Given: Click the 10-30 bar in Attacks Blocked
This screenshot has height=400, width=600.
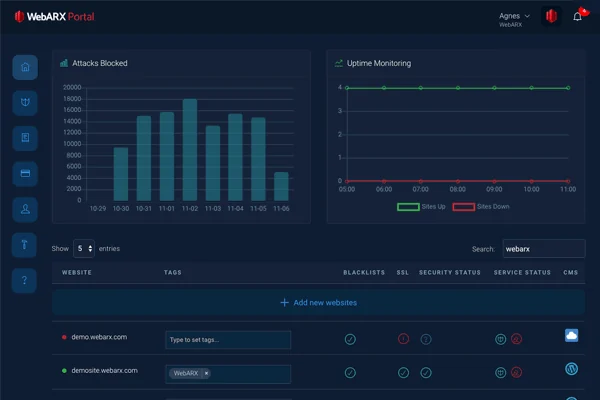Looking at the screenshot, I should [x=121, y=174].
